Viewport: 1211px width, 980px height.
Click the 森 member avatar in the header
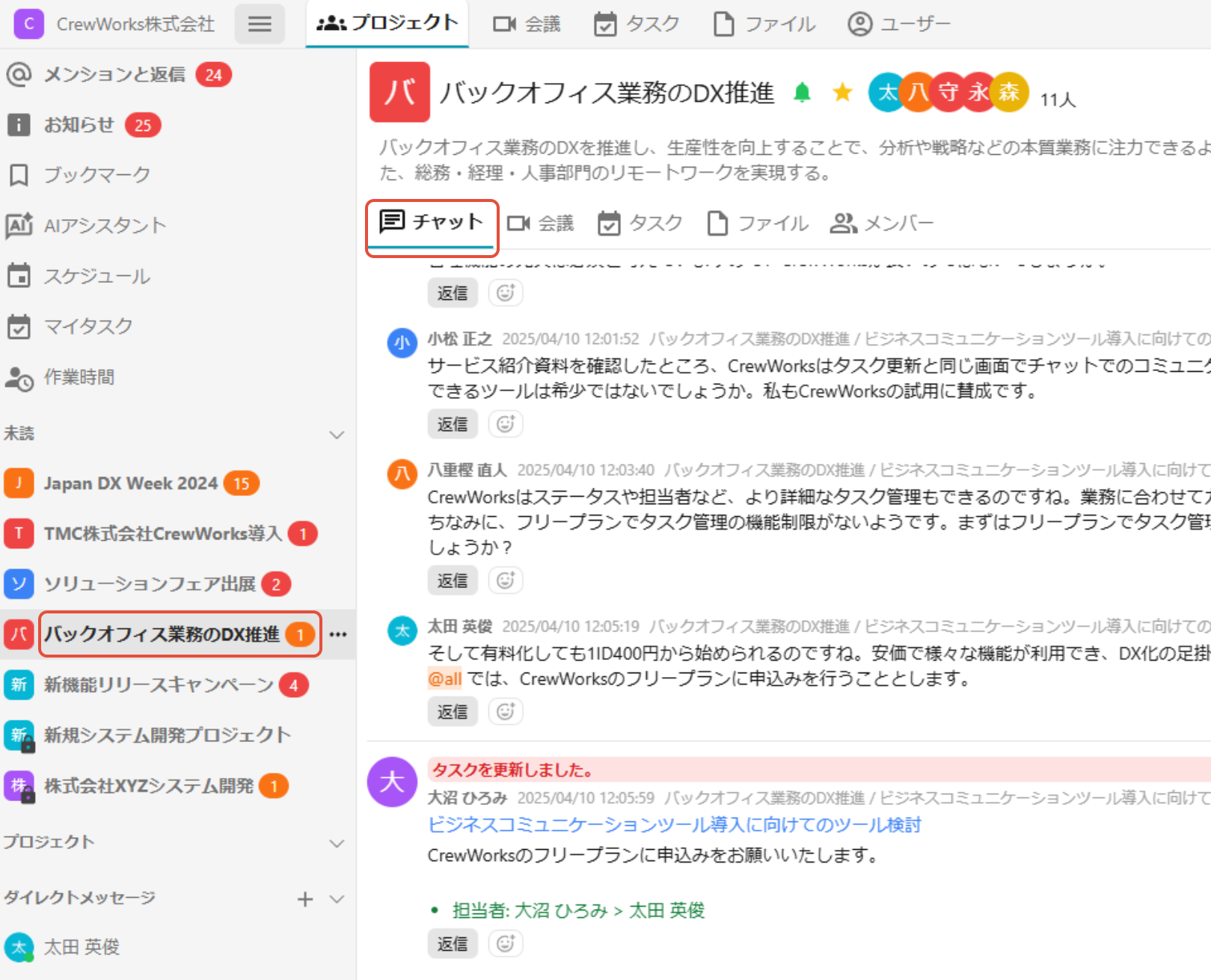point(1010,92)
